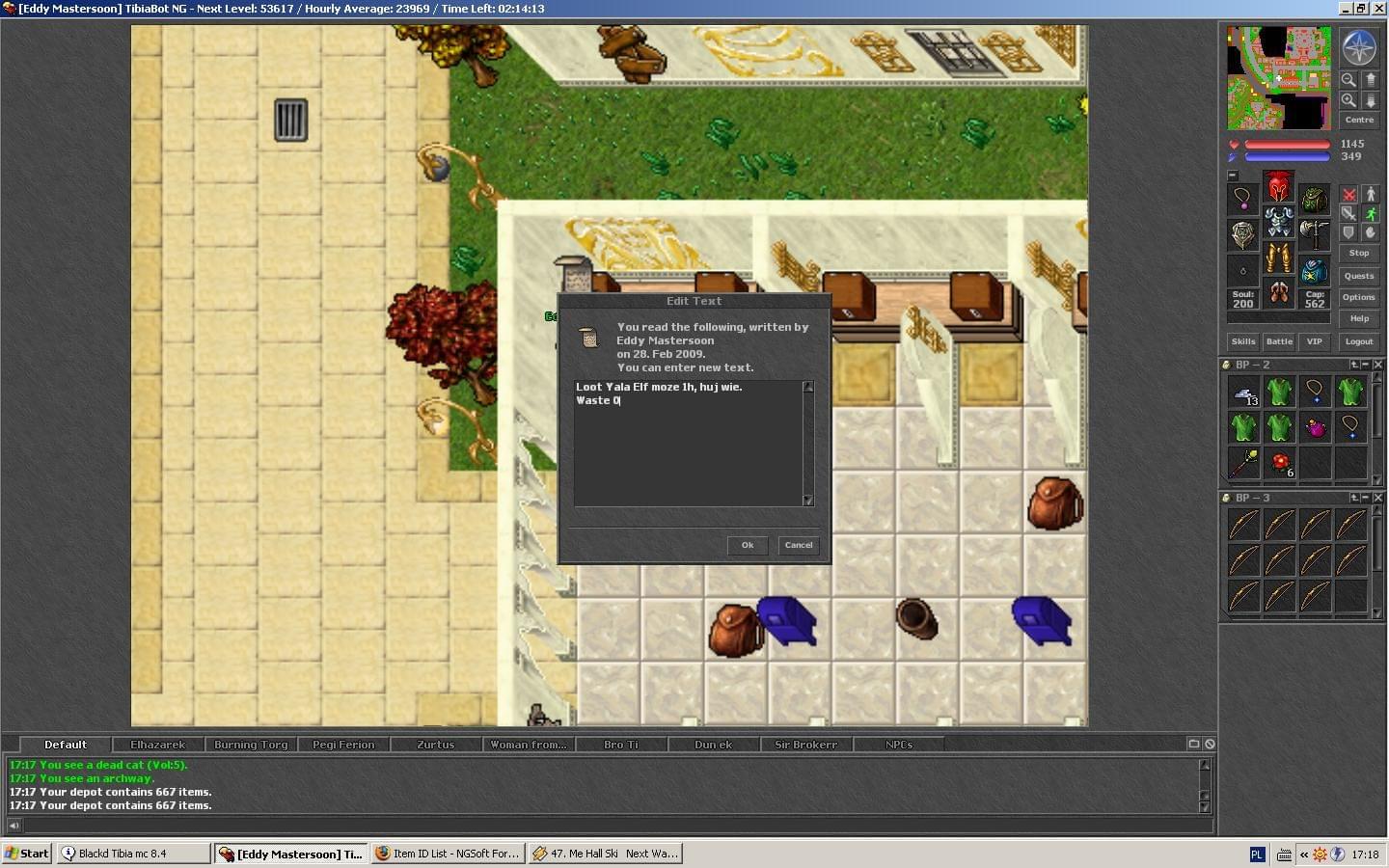This screenshot has width=1389, height=868.
Task: Select the boots equipment slot
Action: click(x=1278, y=293)
